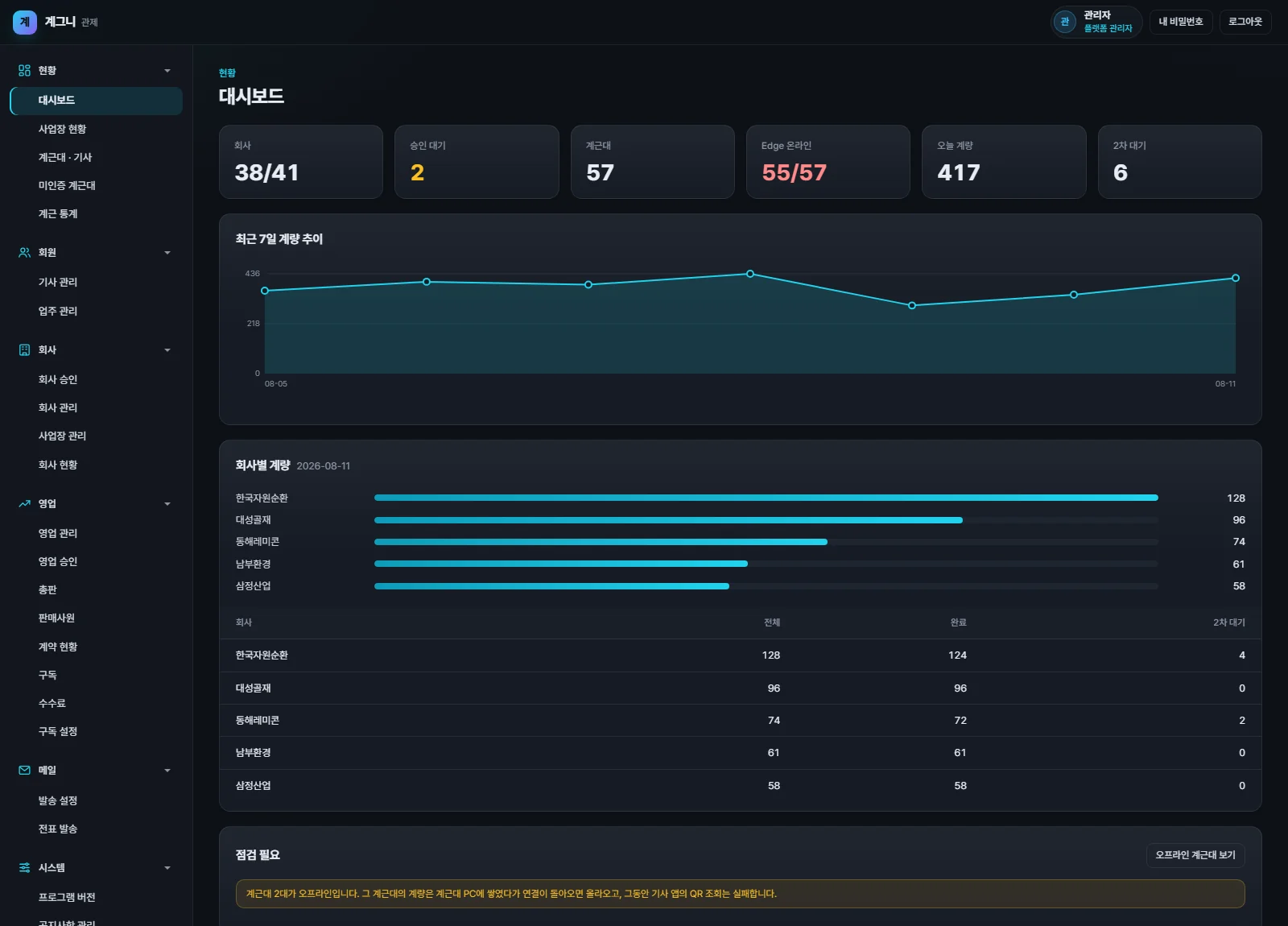Click the 시스템 section sliders icon
Screen dimensions: 1288x926
pyautogui.click(x=25, y=868)
